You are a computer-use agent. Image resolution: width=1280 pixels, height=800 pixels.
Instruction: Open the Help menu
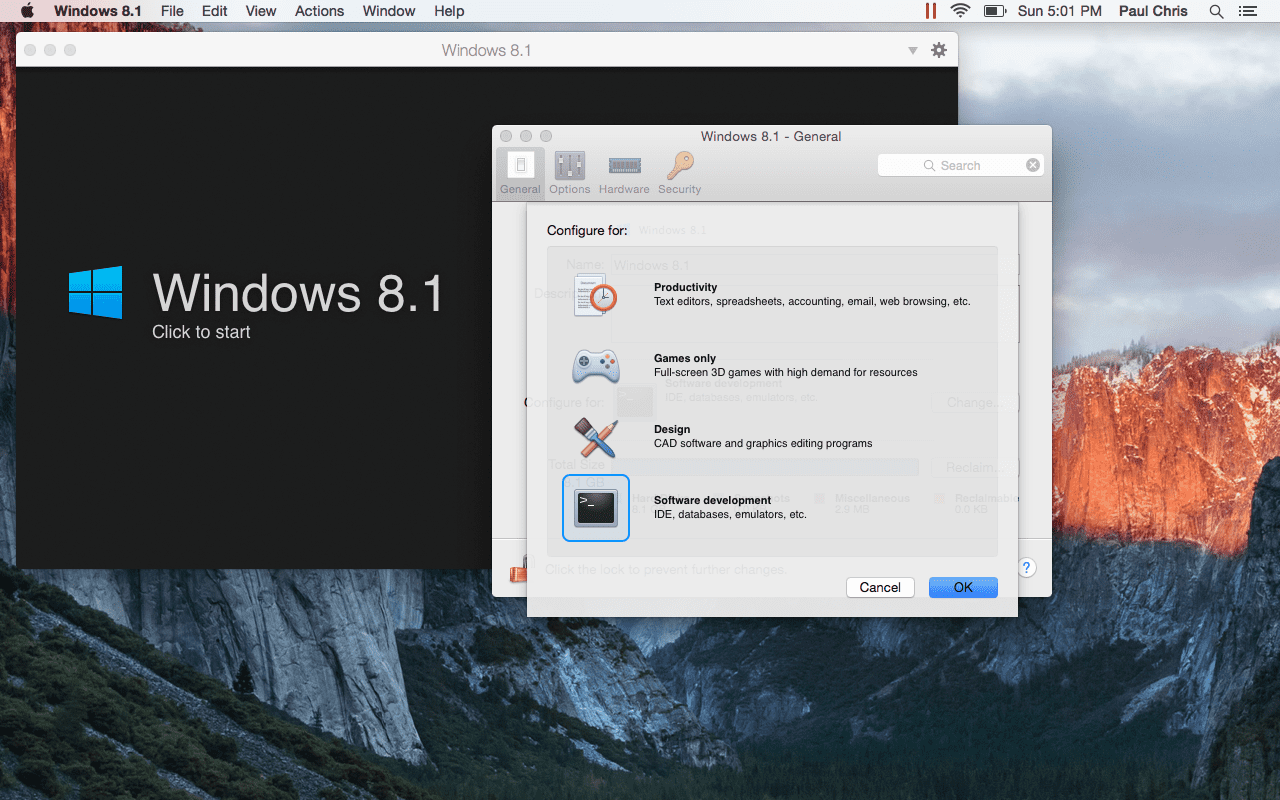[x=449, y=11]
